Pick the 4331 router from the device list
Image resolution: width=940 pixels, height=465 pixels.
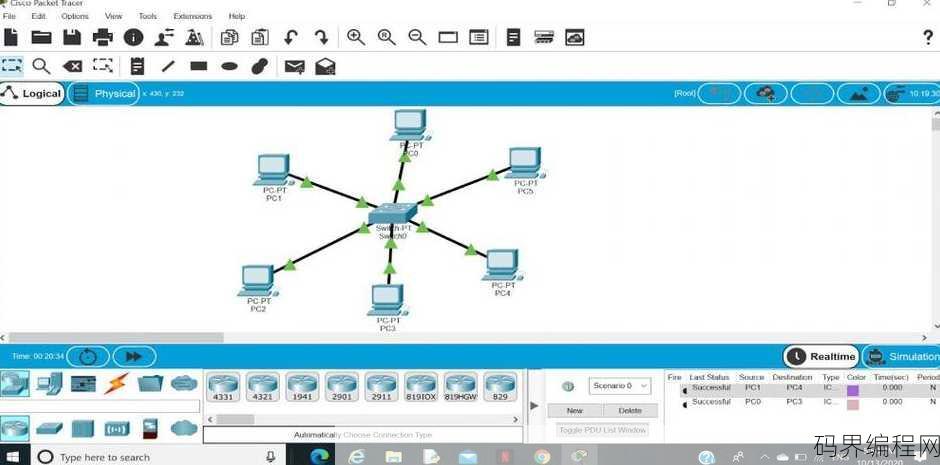[223, 387]
